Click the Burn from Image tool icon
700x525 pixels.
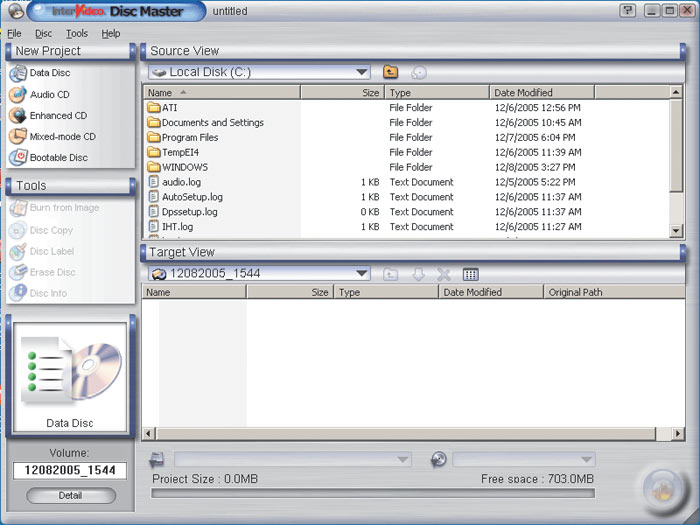point(18,208)
